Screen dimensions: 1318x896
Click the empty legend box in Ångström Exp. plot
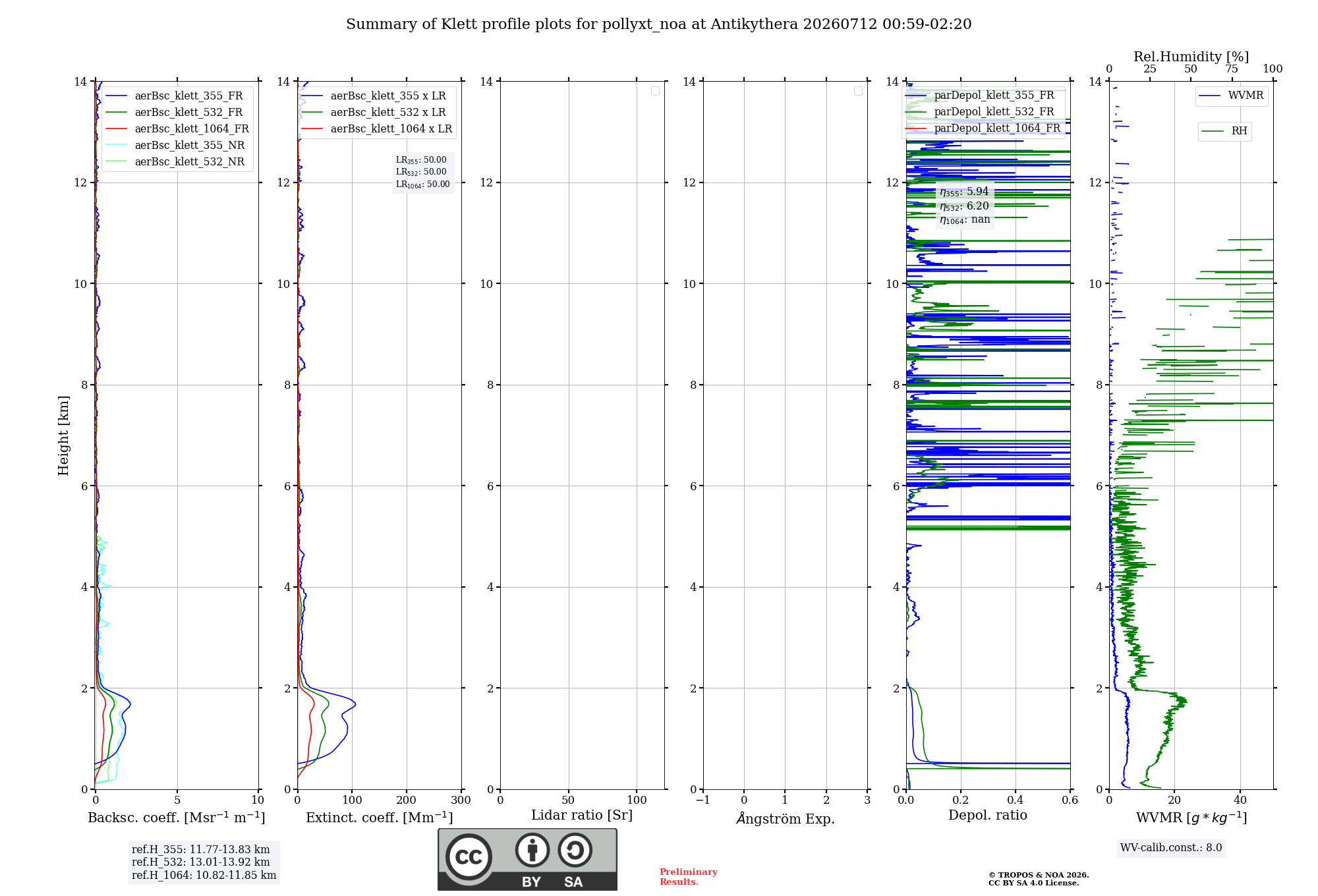click(x=858, y=91)
